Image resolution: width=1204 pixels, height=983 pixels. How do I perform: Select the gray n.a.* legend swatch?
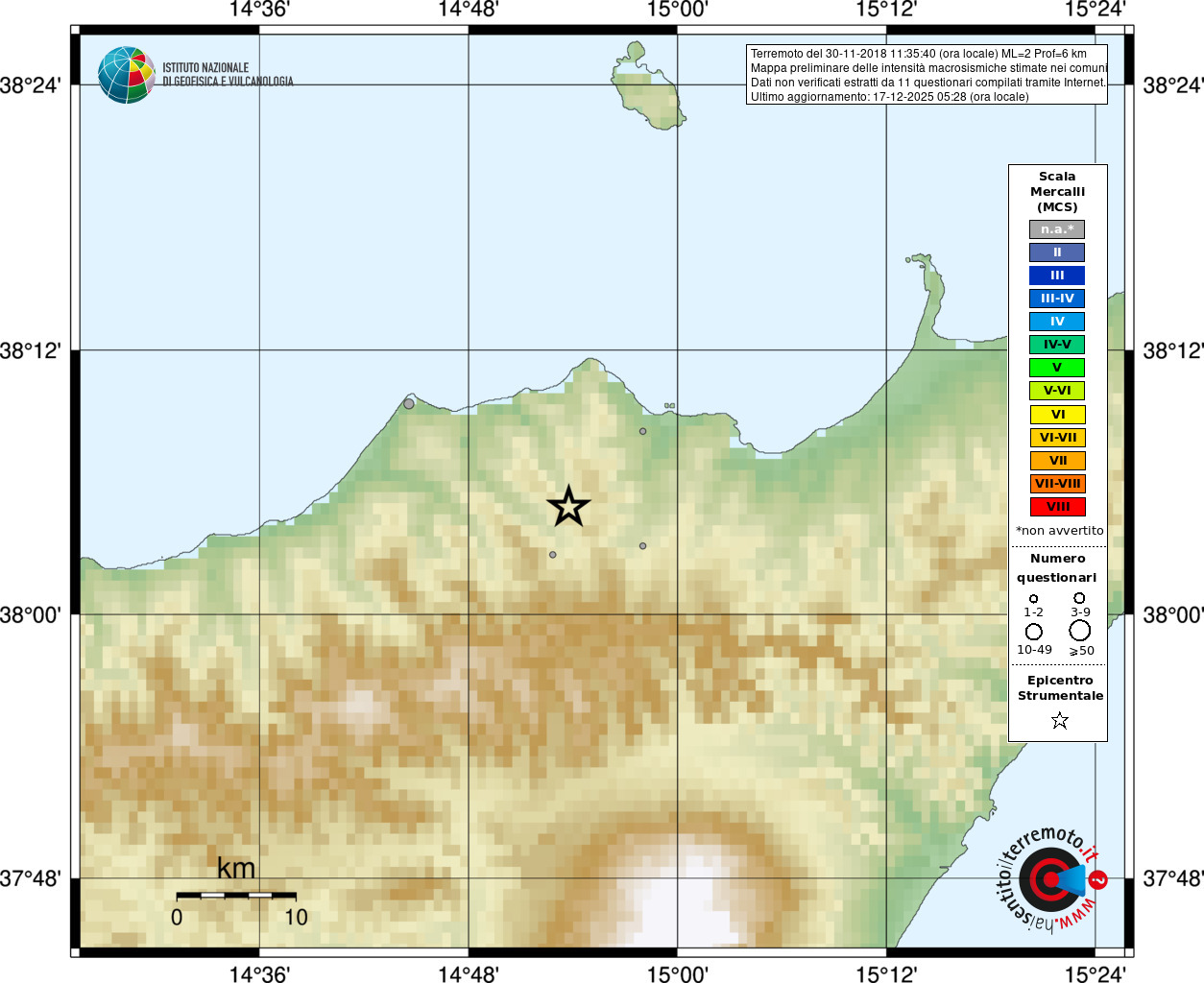pos(1057,229)
